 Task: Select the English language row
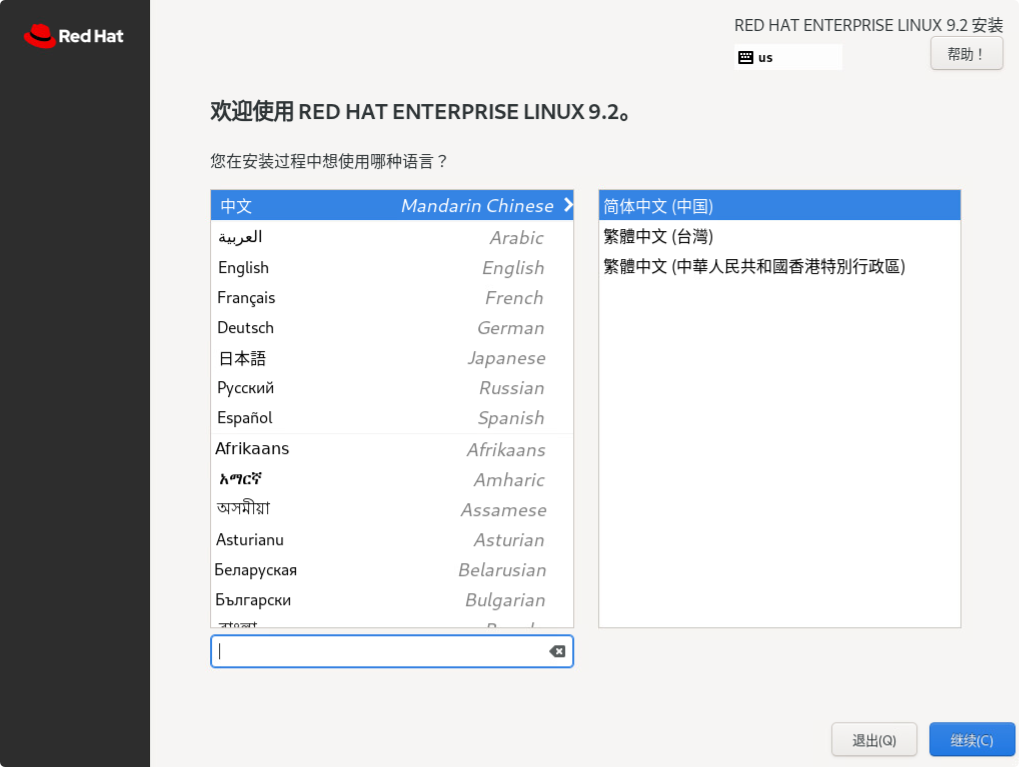point(392,268)
